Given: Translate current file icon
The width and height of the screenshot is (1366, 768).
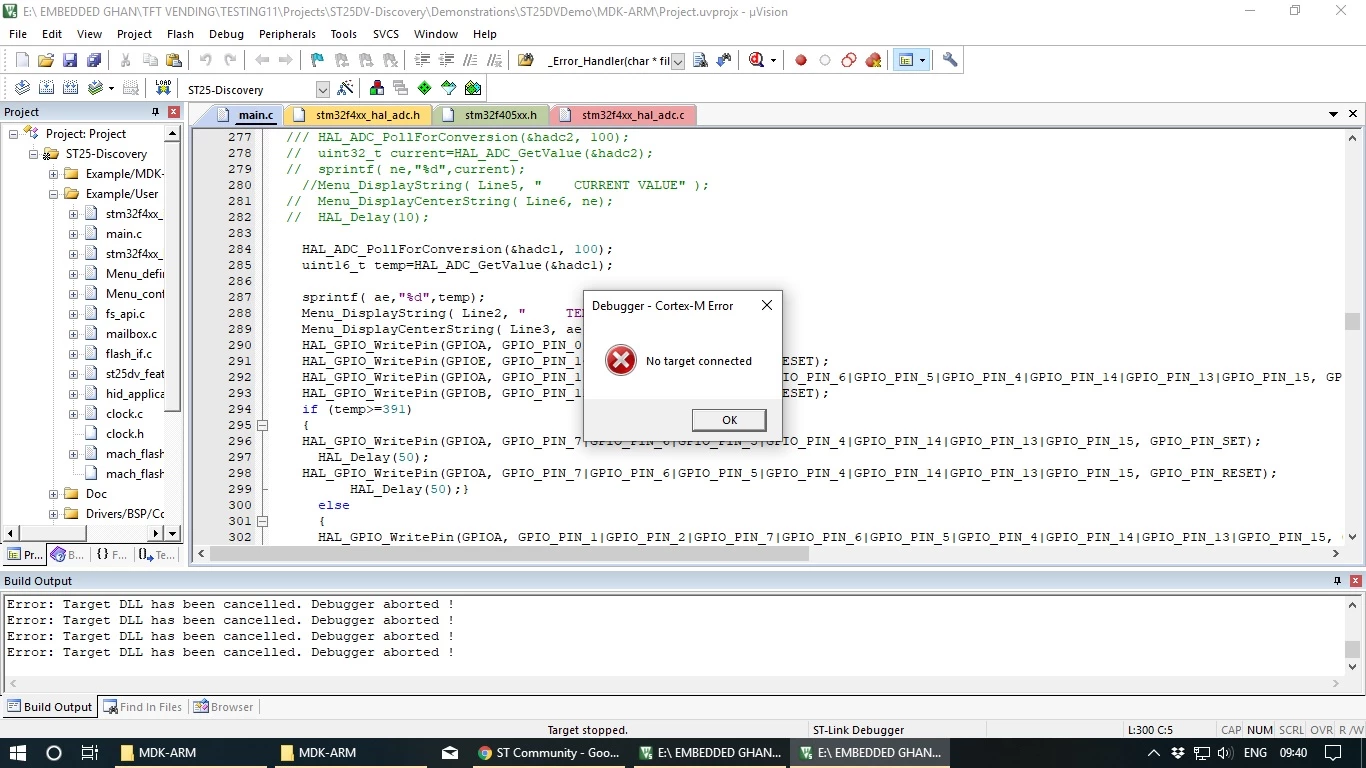Looking at the screenshot, I should pos(22,88).
